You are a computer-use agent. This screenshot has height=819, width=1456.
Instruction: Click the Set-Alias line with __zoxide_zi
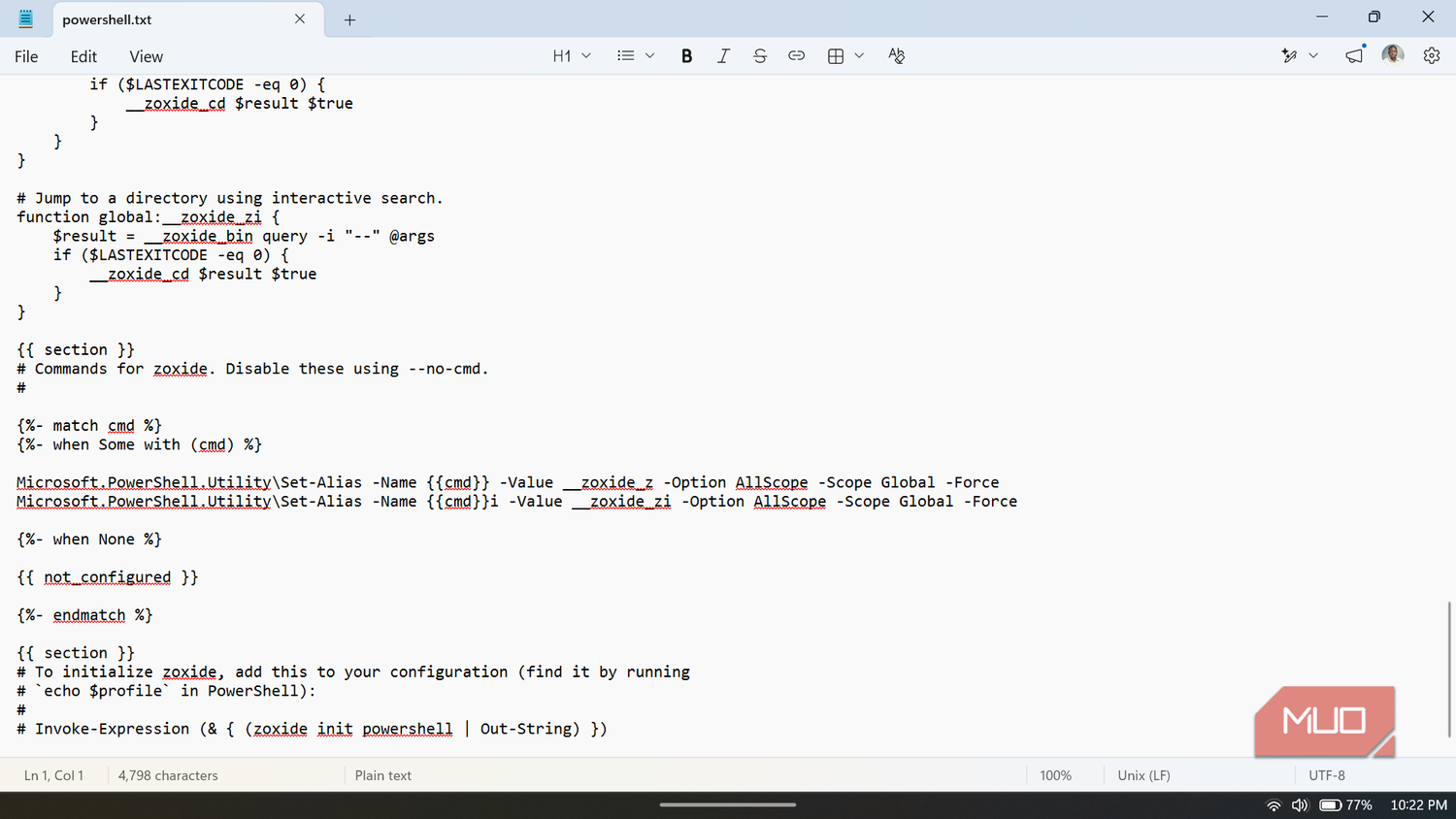pos(516,502)
